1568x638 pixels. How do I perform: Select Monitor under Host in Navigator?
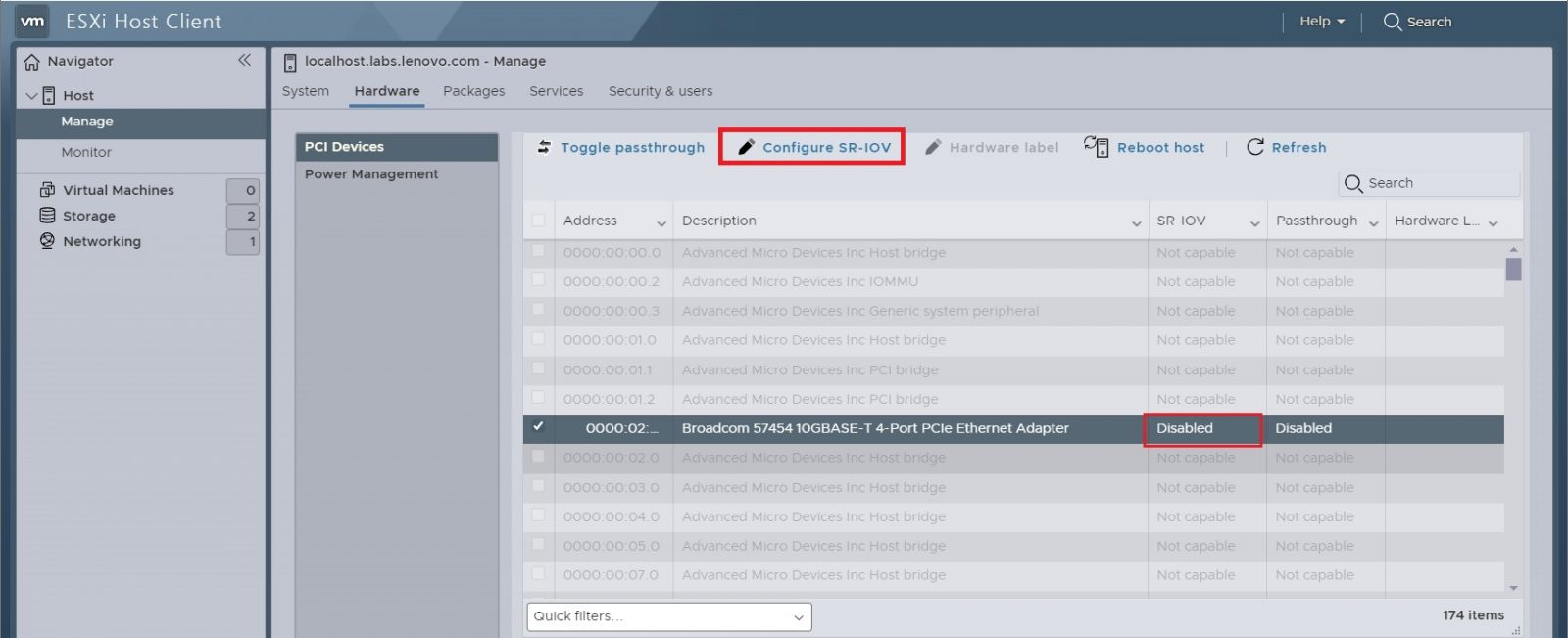click(86, 152)
